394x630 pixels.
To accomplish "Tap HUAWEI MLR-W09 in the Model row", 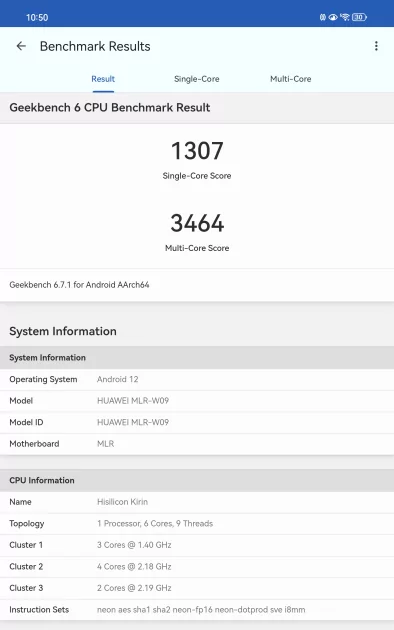I will pos(133,401).
